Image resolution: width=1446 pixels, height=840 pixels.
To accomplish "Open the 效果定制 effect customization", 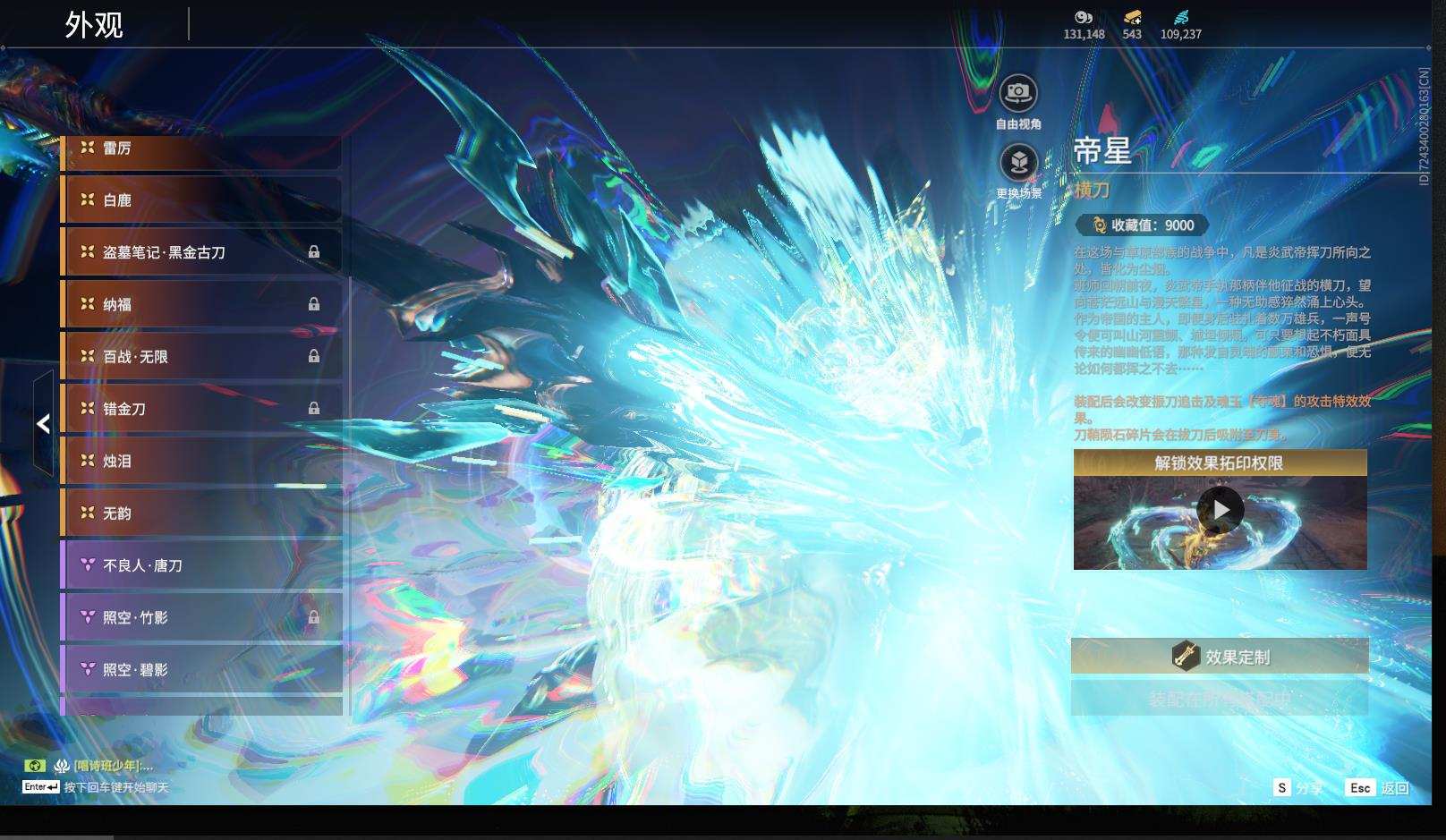I will pos(1220,657).
